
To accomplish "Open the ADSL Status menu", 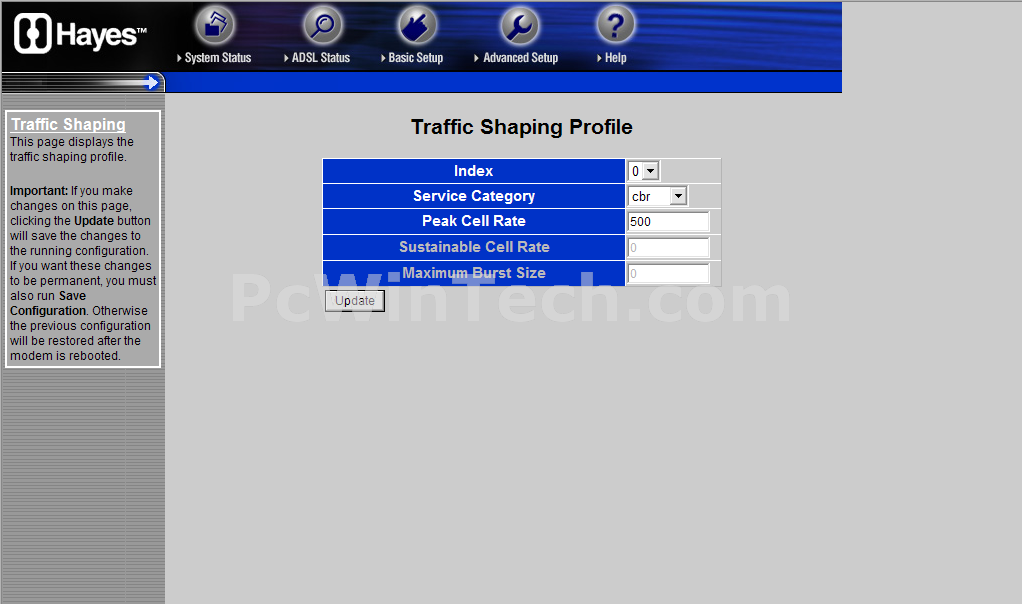I will tap(317, 58).
